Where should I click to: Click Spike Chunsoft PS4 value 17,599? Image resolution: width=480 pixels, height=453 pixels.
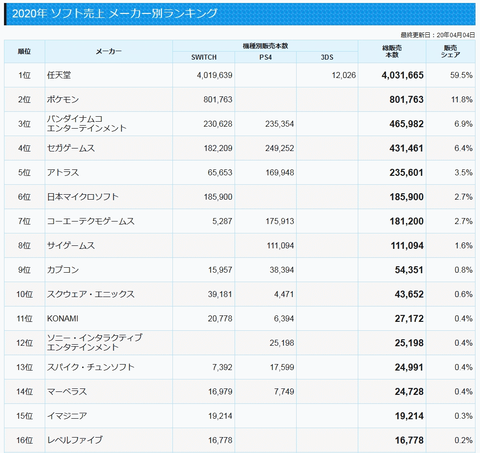tap(282, 367)
